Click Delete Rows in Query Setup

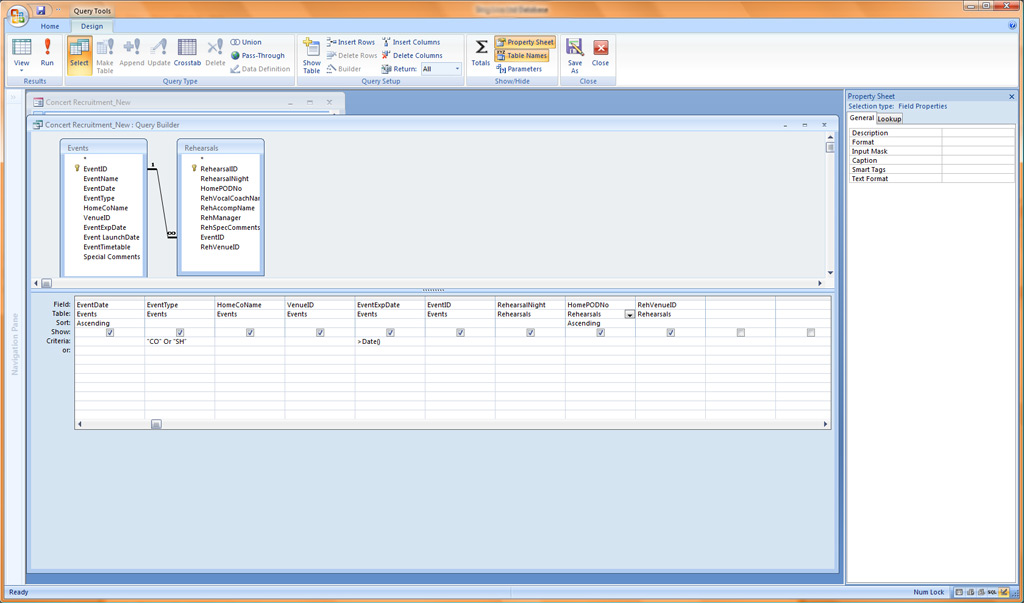352,56
